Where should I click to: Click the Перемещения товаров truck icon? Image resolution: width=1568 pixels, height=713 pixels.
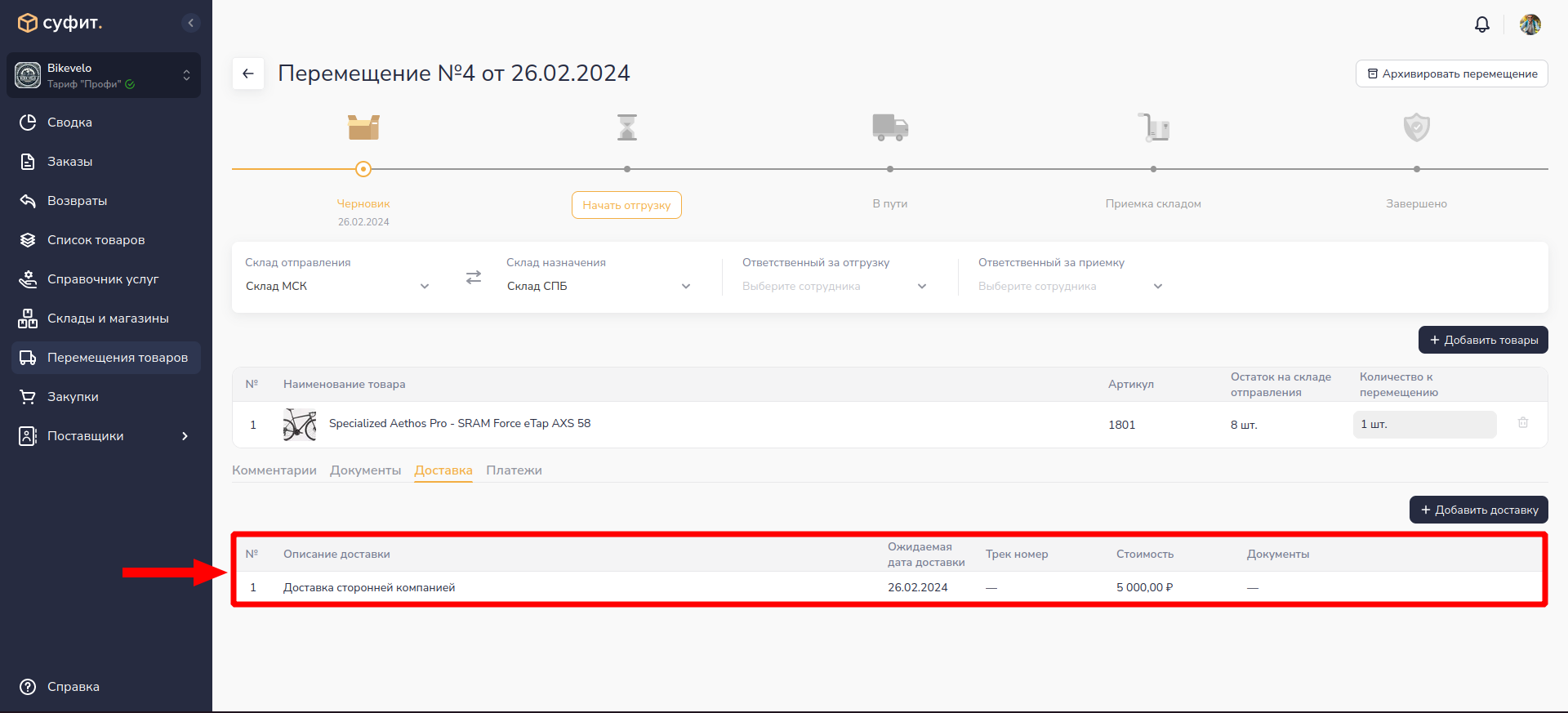(x=28, y=358)
